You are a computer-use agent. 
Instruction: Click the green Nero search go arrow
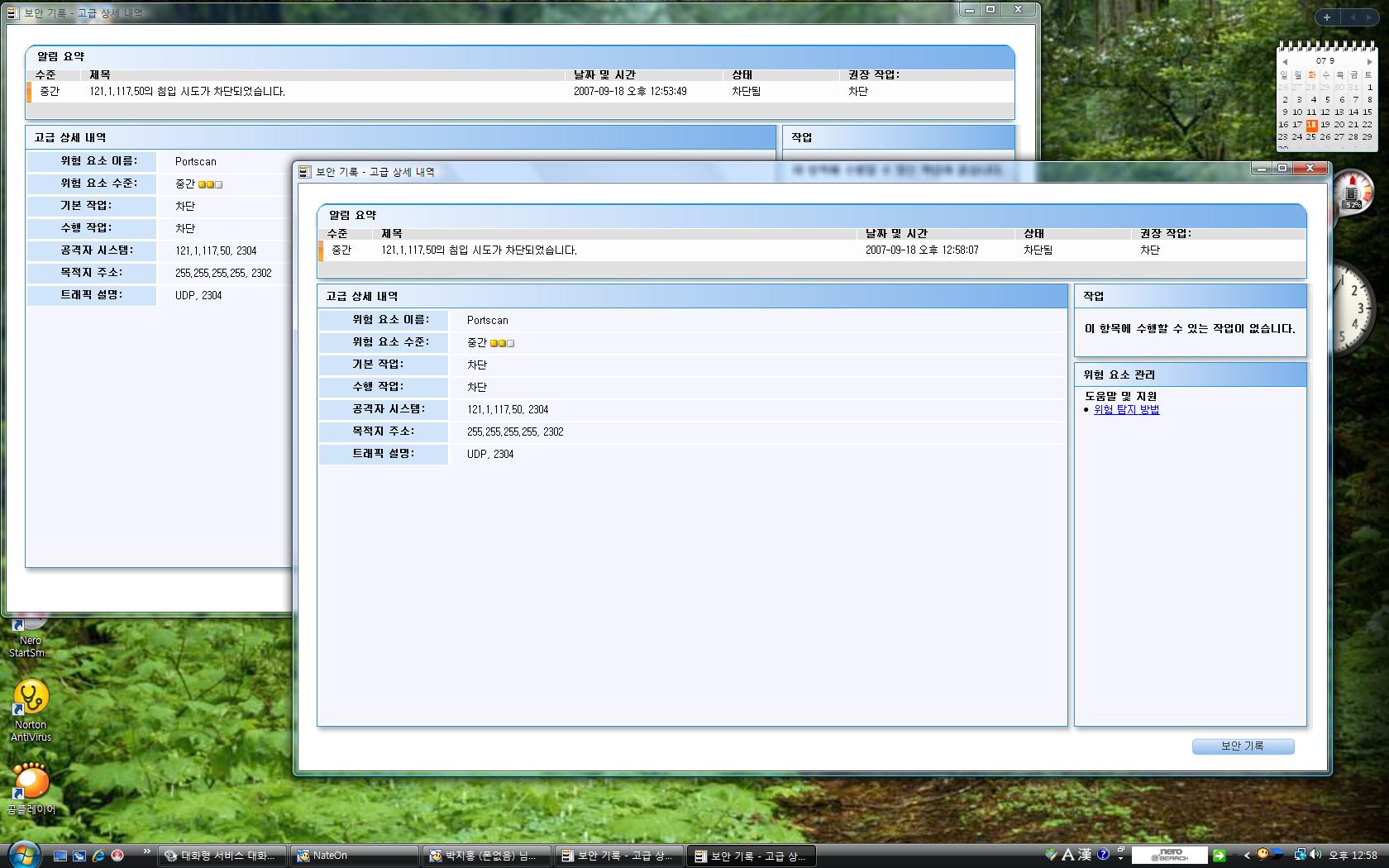point(1219,856)
